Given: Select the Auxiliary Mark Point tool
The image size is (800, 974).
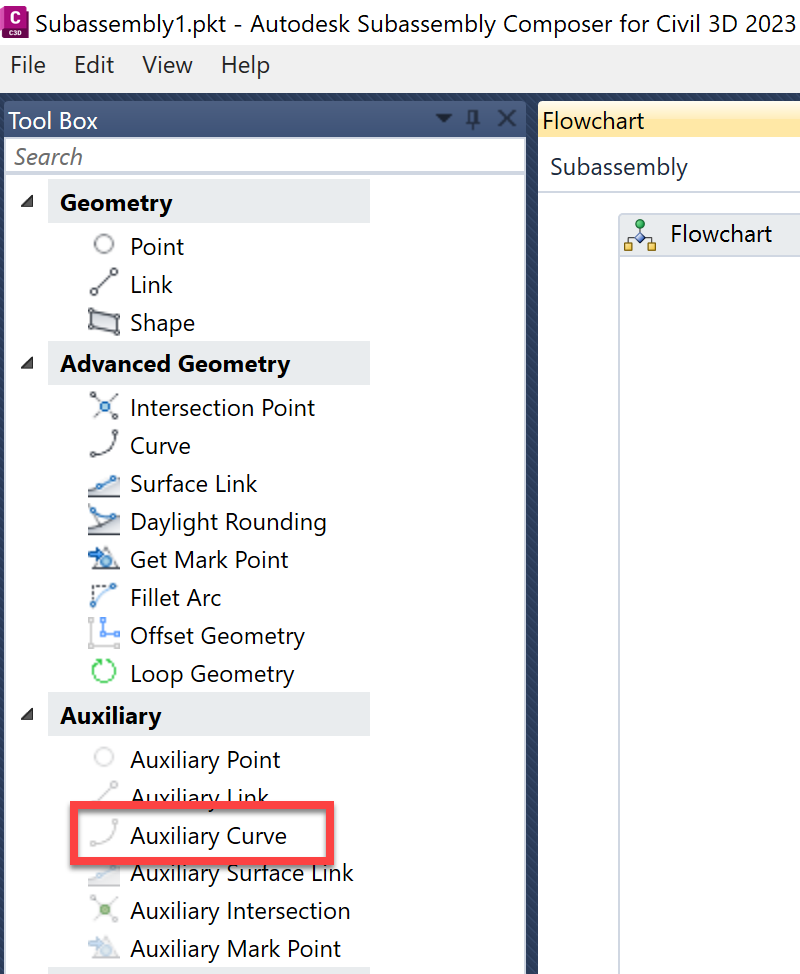Looking at the screenshot, I should click(x=236, y=948).
